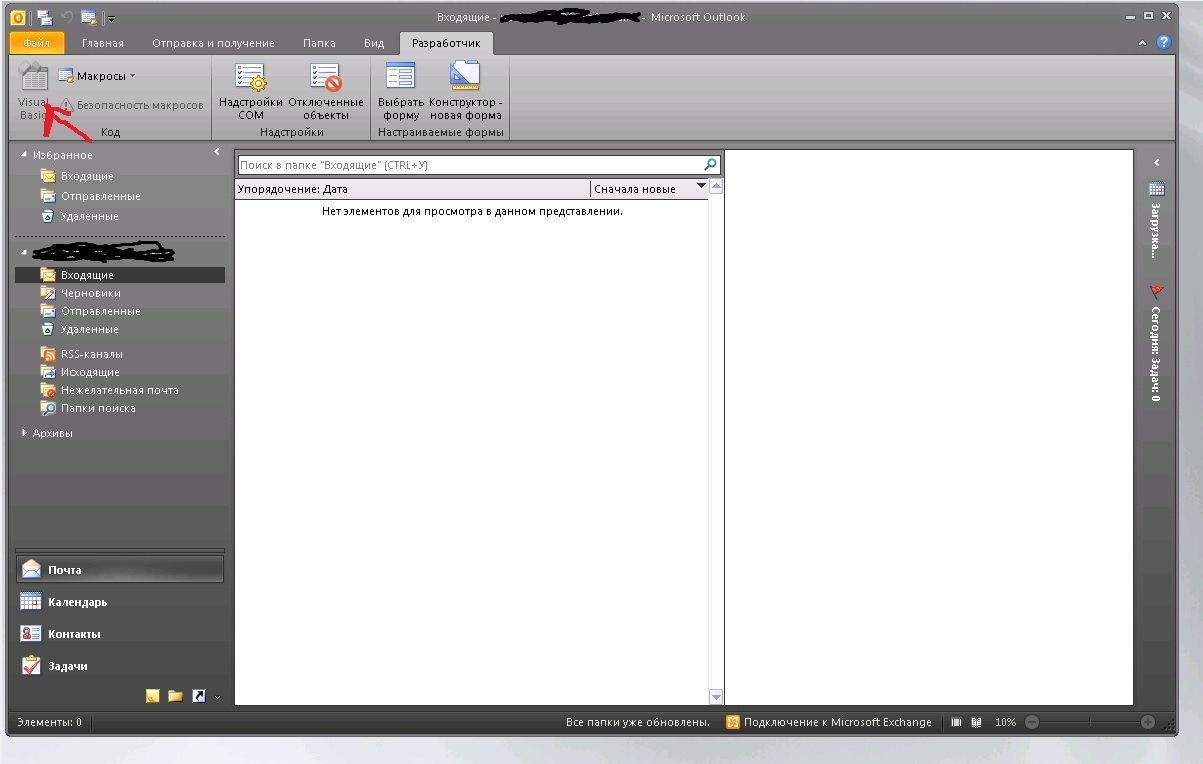The image size is (1203, 764).
Task: Switch to Reading view status icon
Action: coord(977,722)
